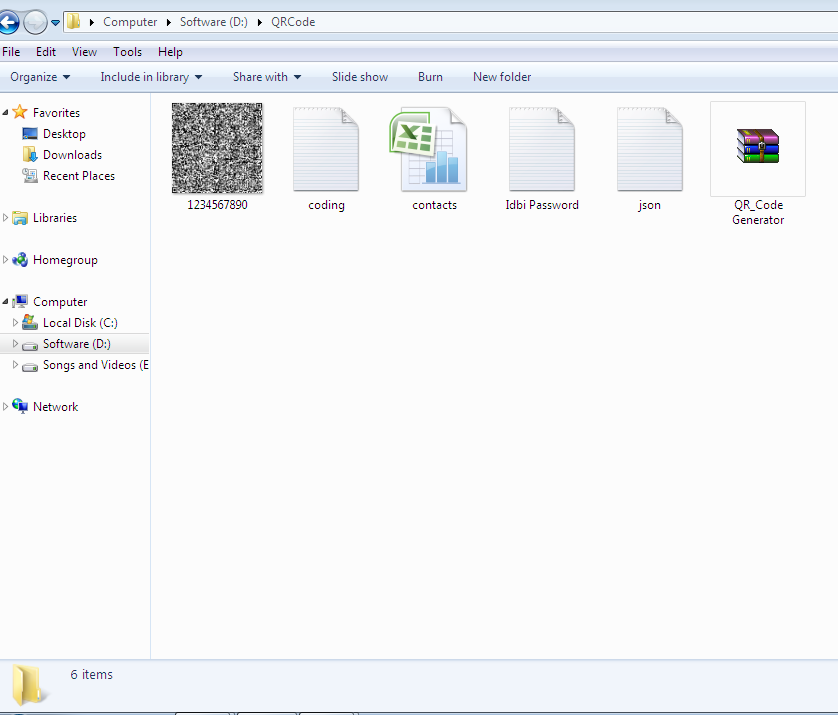Select Computer in the address breadcrumb
Viewport: 838px width, 715px height.
pos(130,22)
